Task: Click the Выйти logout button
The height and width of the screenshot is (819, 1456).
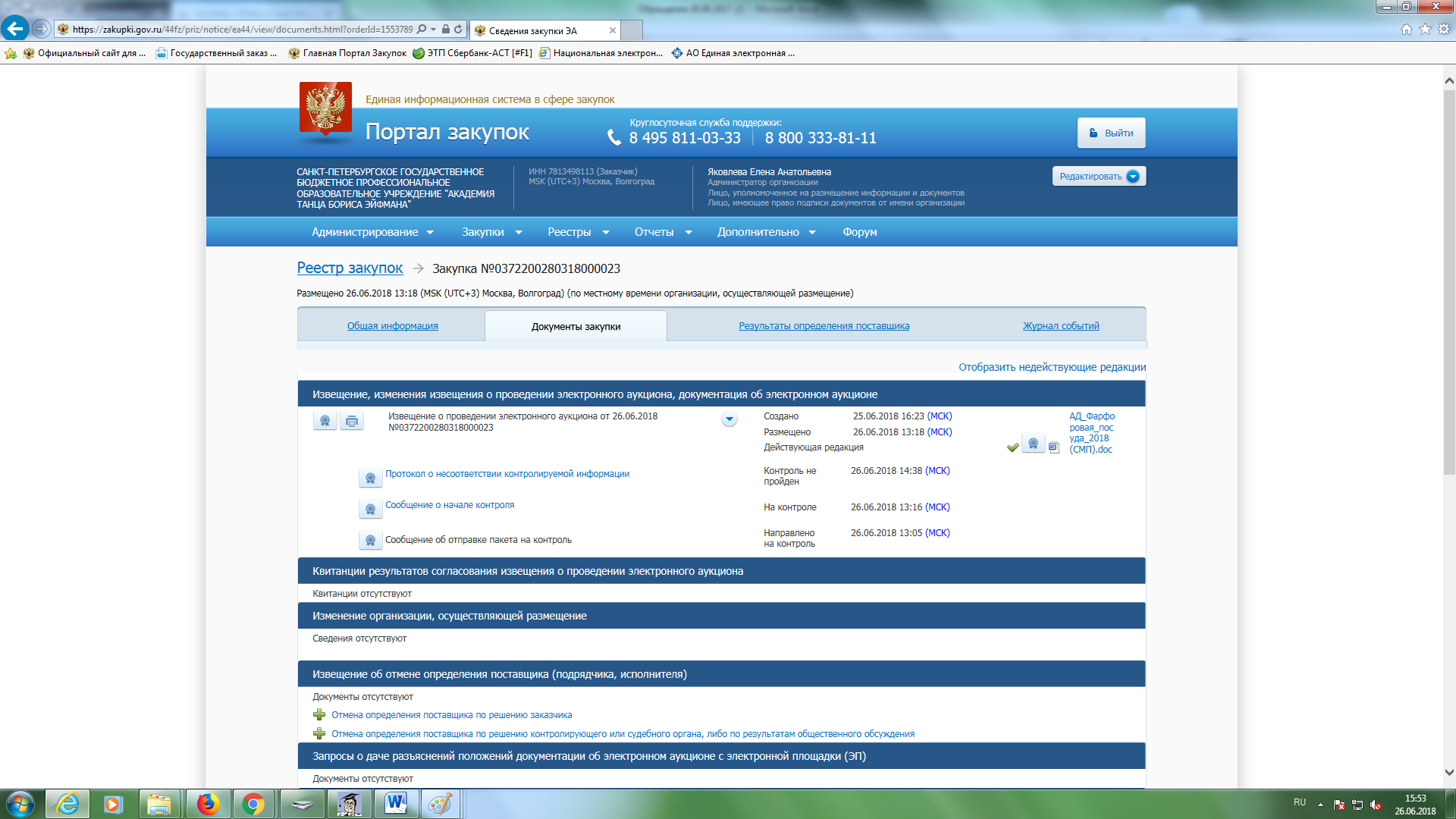Action: point(1111,133)
